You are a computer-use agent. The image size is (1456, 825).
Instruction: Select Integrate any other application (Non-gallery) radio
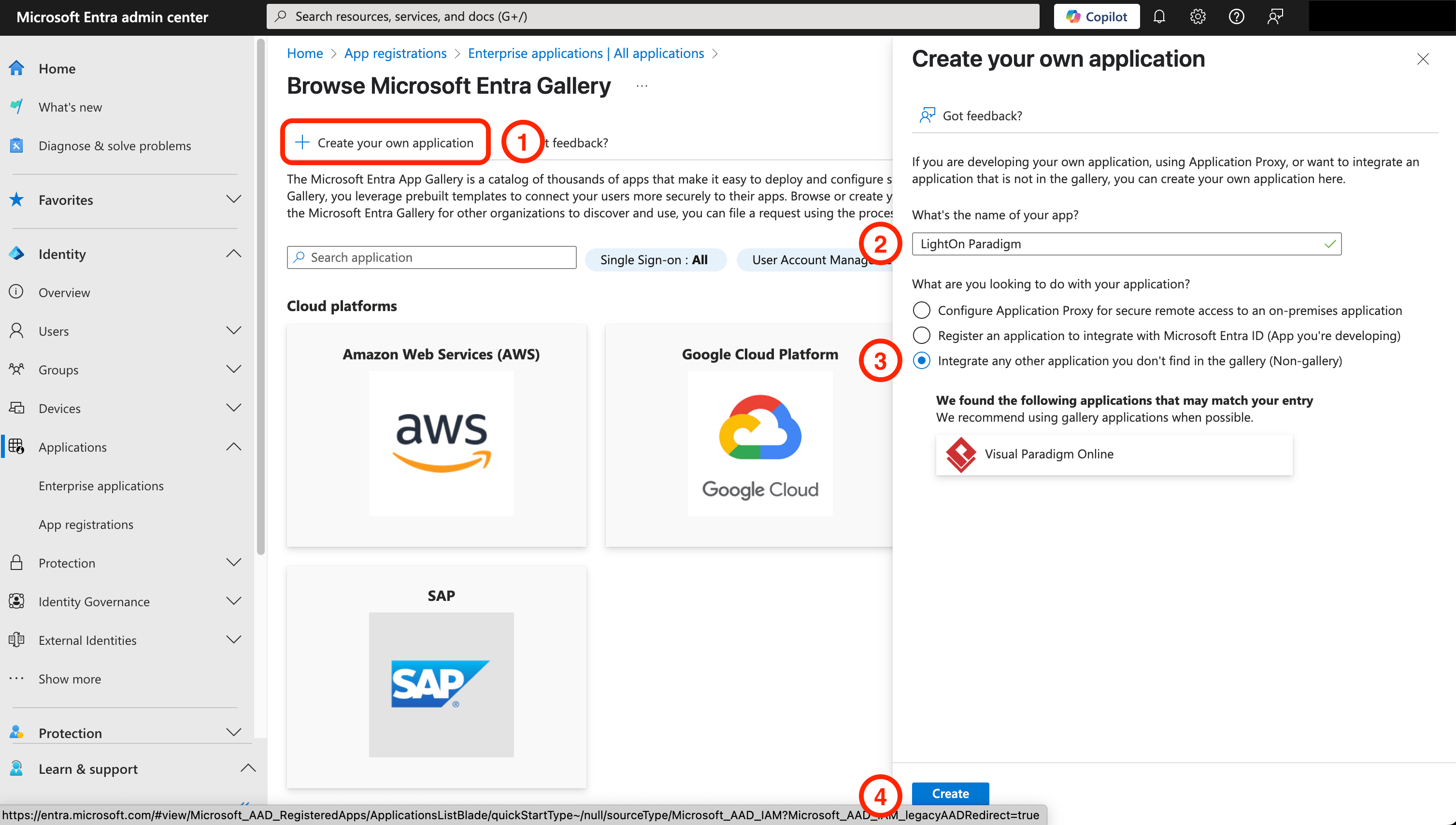pos(922,361)
